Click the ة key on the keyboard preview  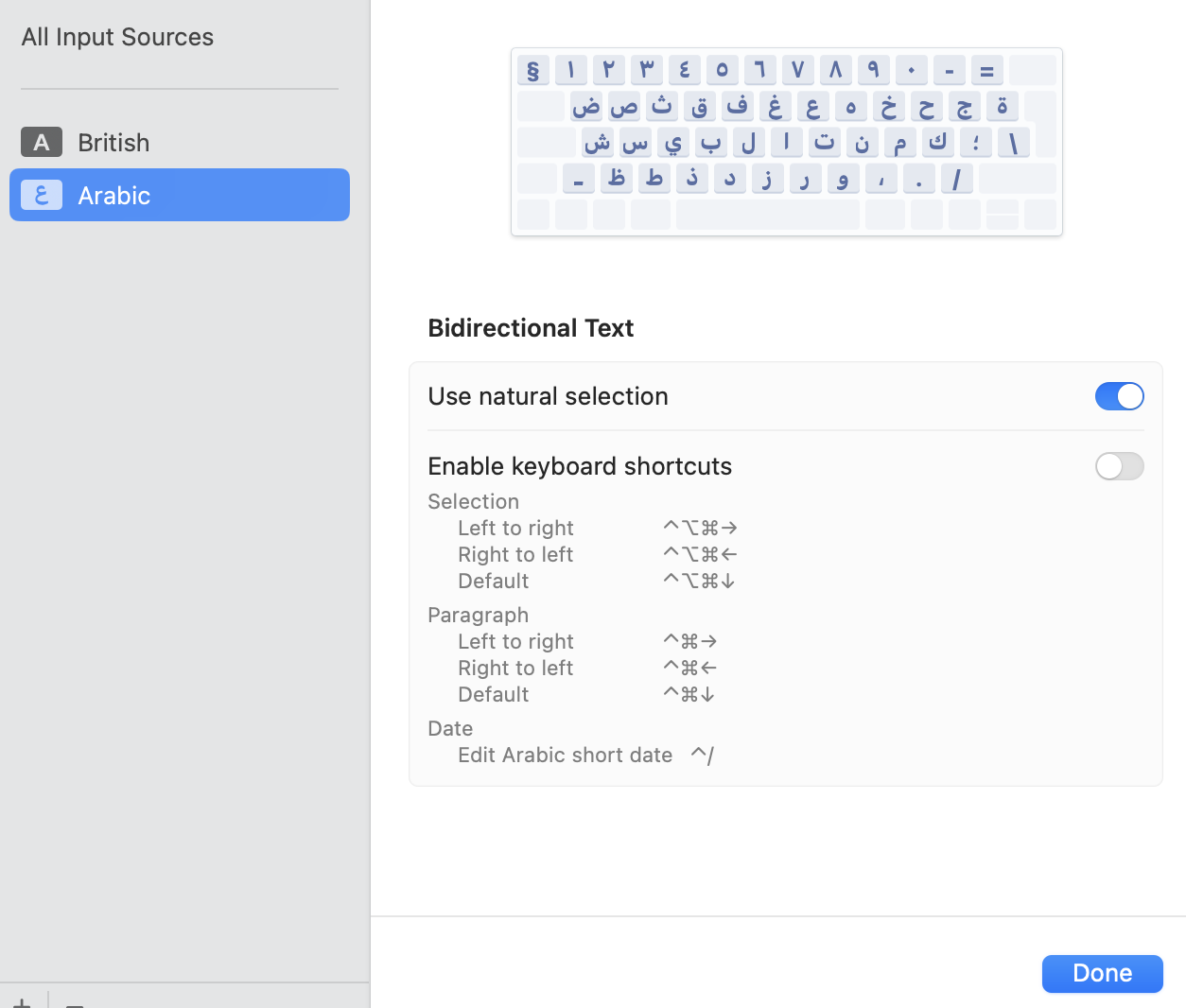click(1002, 106)
